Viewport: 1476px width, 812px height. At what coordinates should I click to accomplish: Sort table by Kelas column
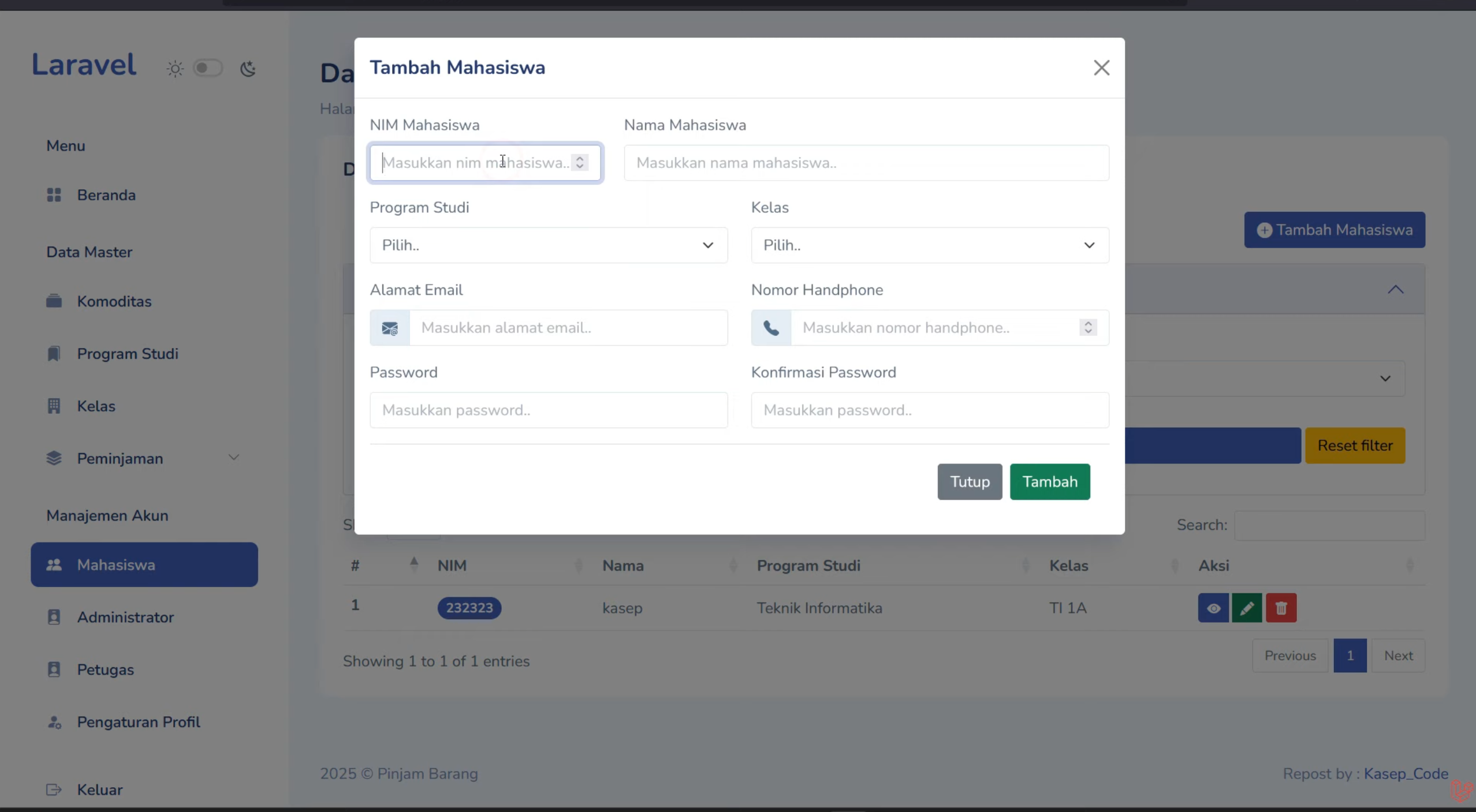click(x=1175, y=566)
